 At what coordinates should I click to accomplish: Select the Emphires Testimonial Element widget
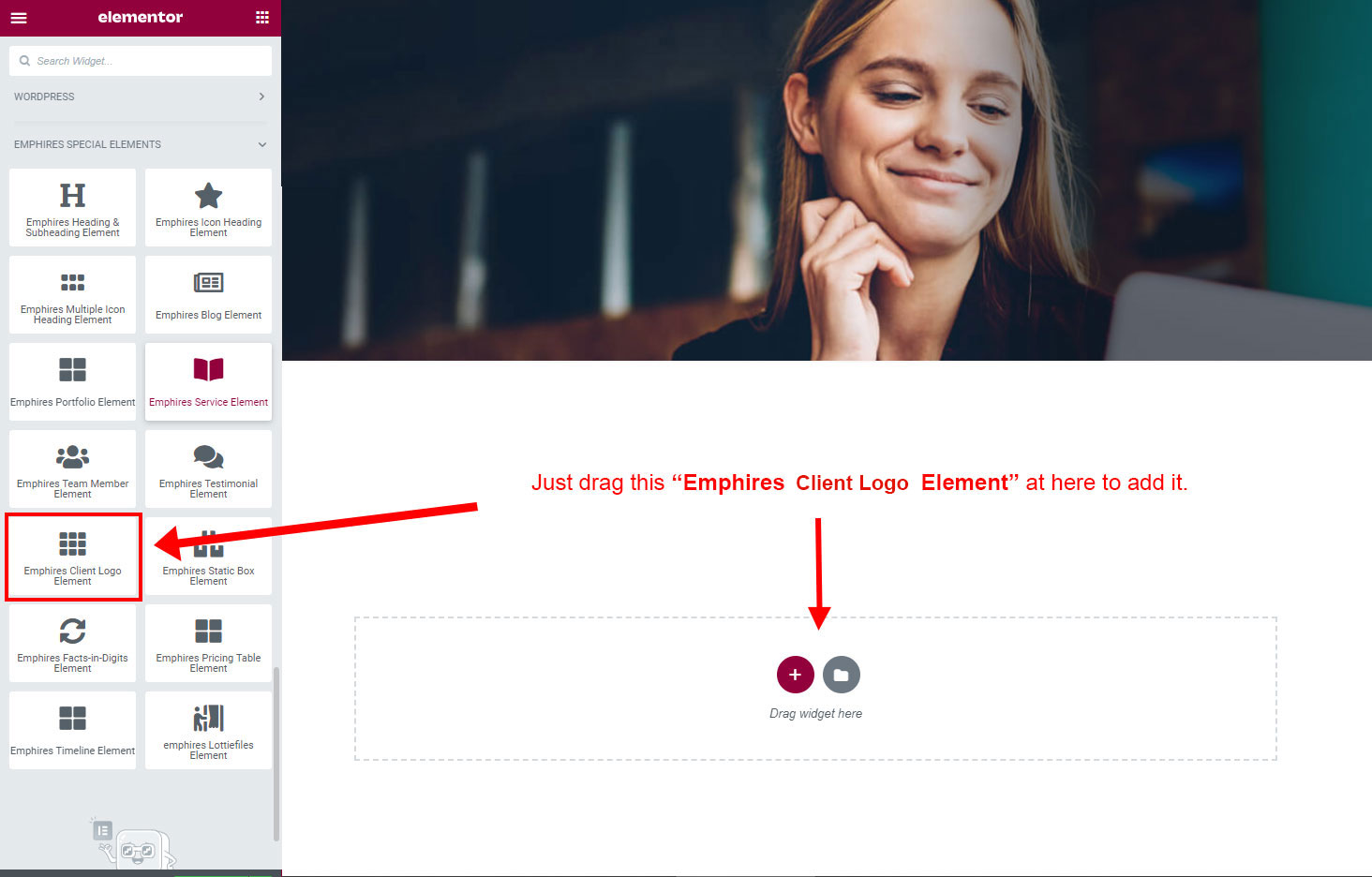coord(208,469)
